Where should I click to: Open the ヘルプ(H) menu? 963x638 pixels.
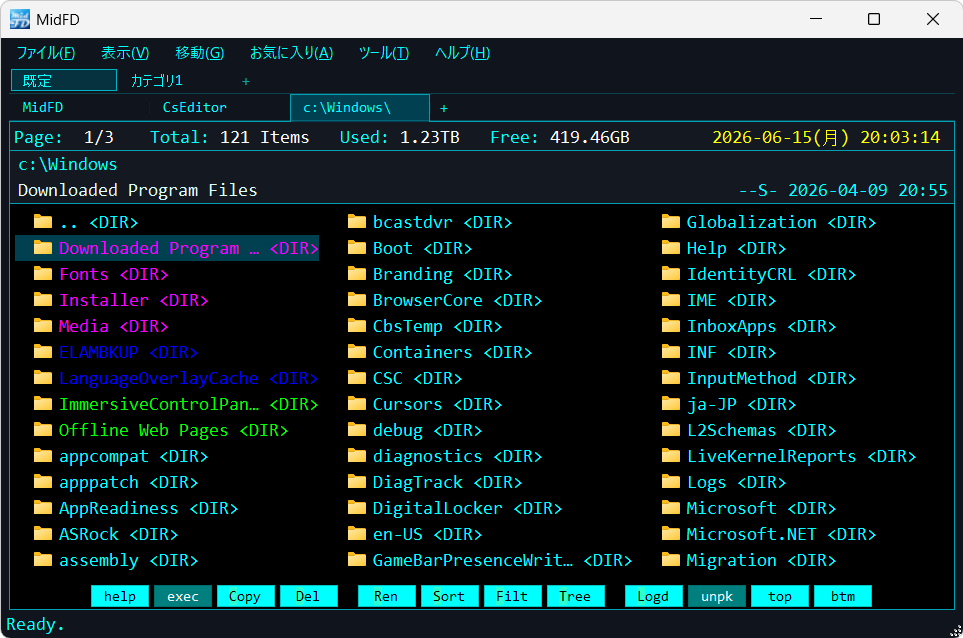coord(462,53)
